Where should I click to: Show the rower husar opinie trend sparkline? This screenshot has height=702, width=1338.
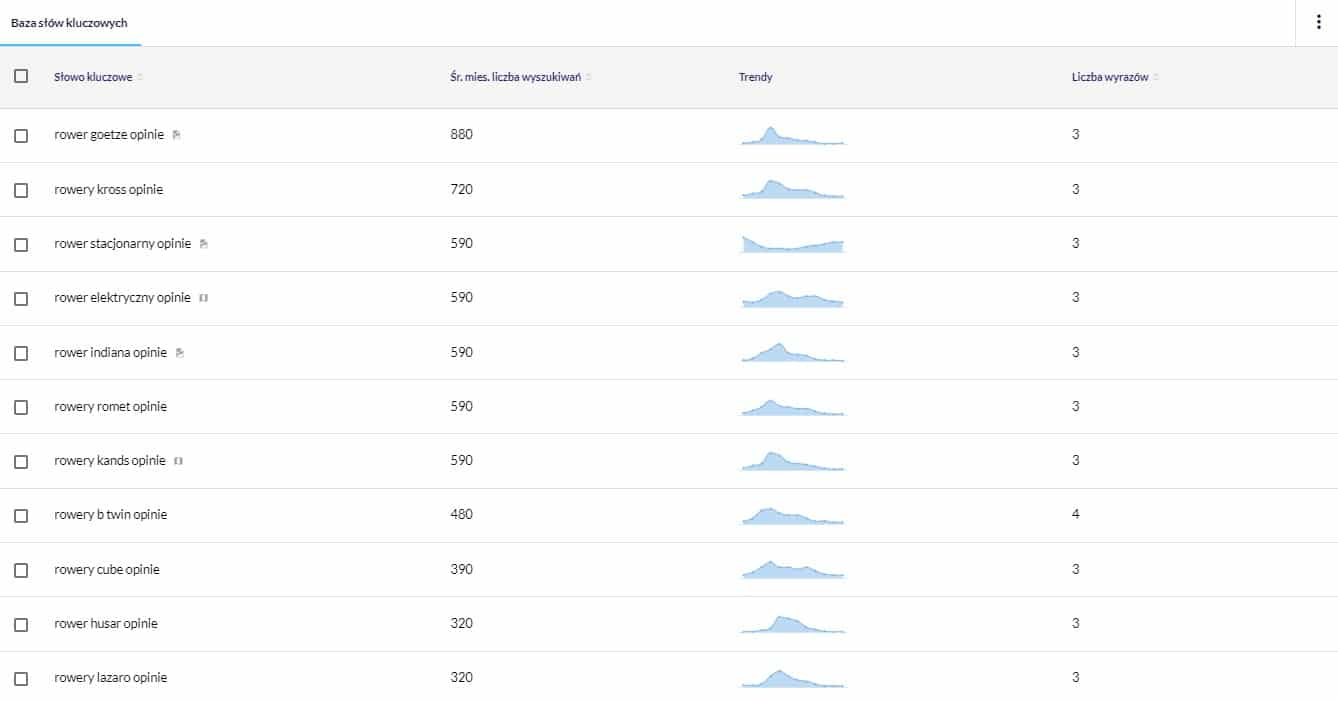(x=793, y=624)
